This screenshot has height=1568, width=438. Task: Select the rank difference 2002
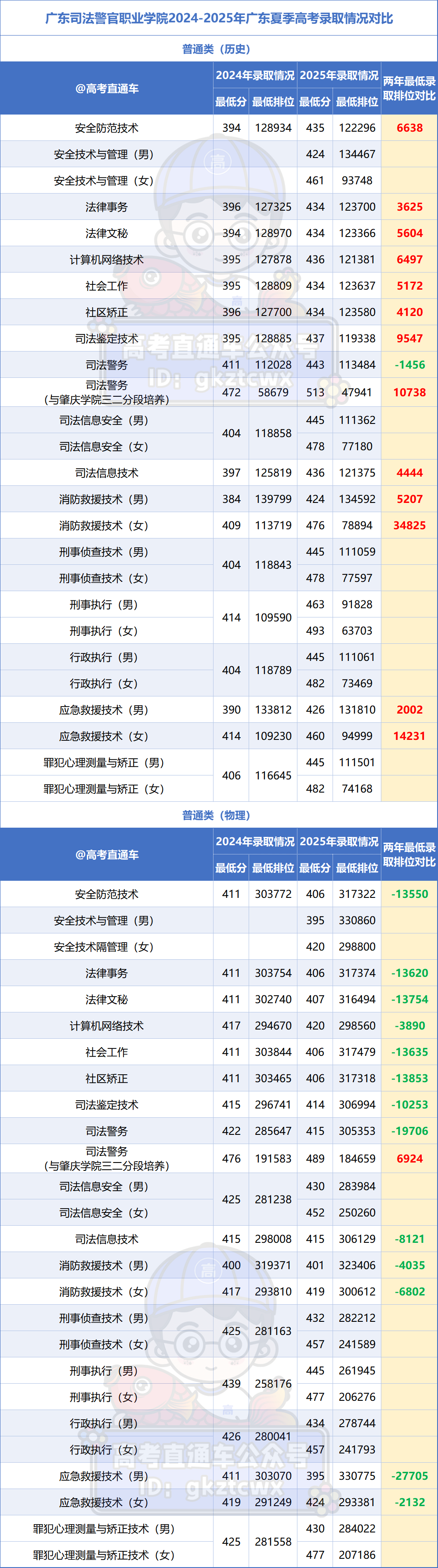tap(409, 710)
